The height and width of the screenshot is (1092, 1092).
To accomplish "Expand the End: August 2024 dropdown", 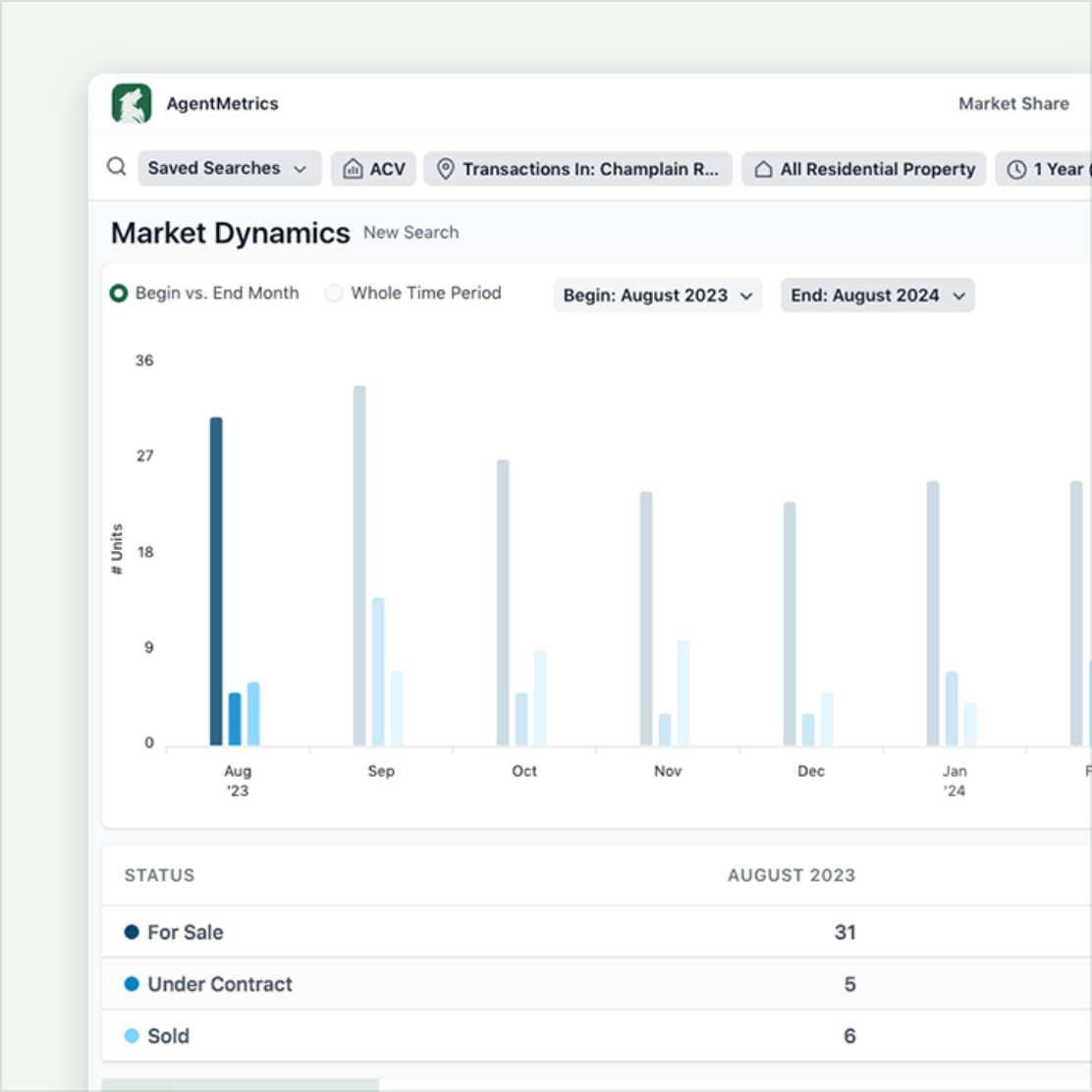I will tap(877, 296).
